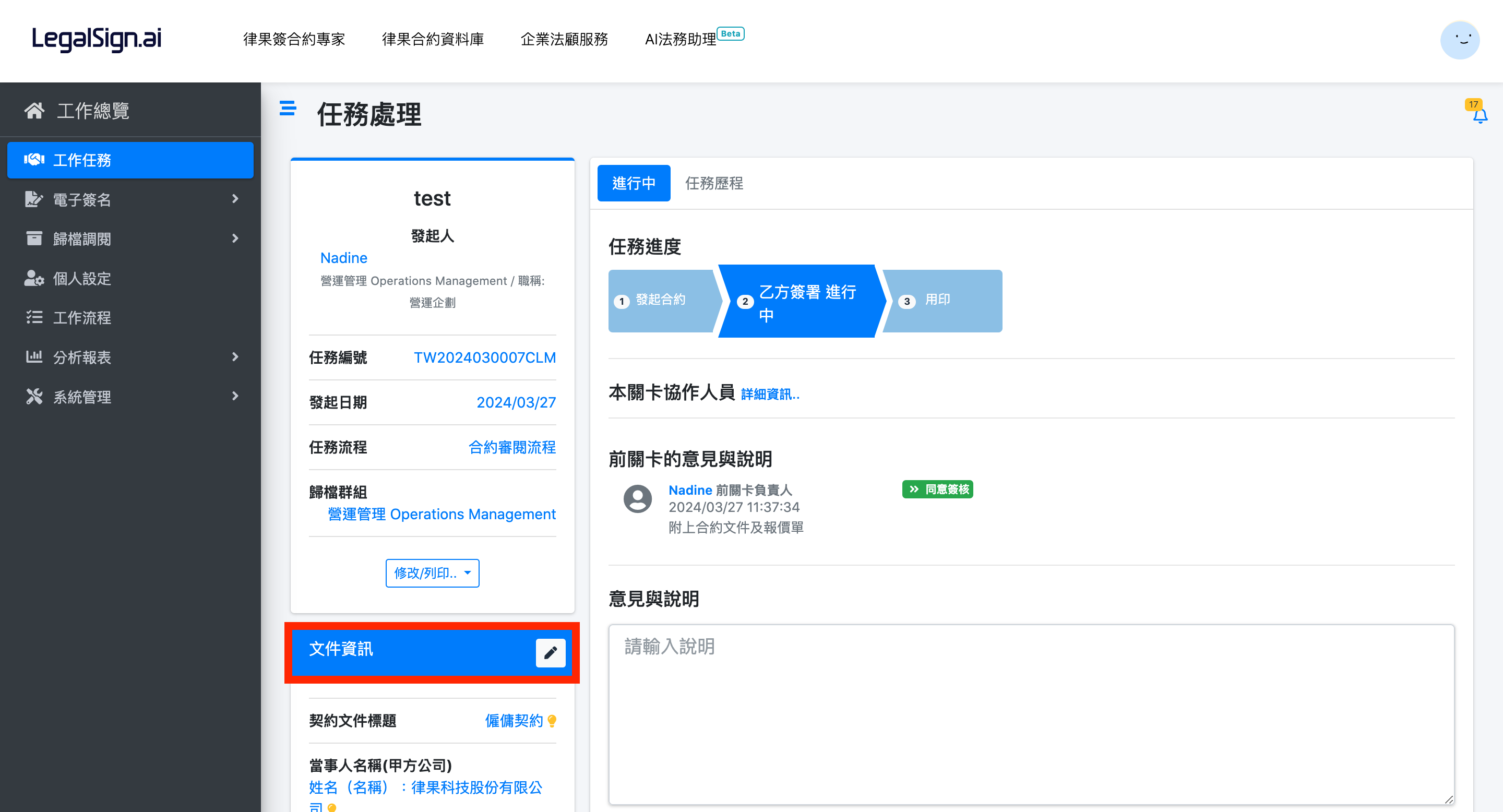Click the bar chart icon for 分析報表
This screenshot has width=1503, height=812.
click(x=34, y=356)
